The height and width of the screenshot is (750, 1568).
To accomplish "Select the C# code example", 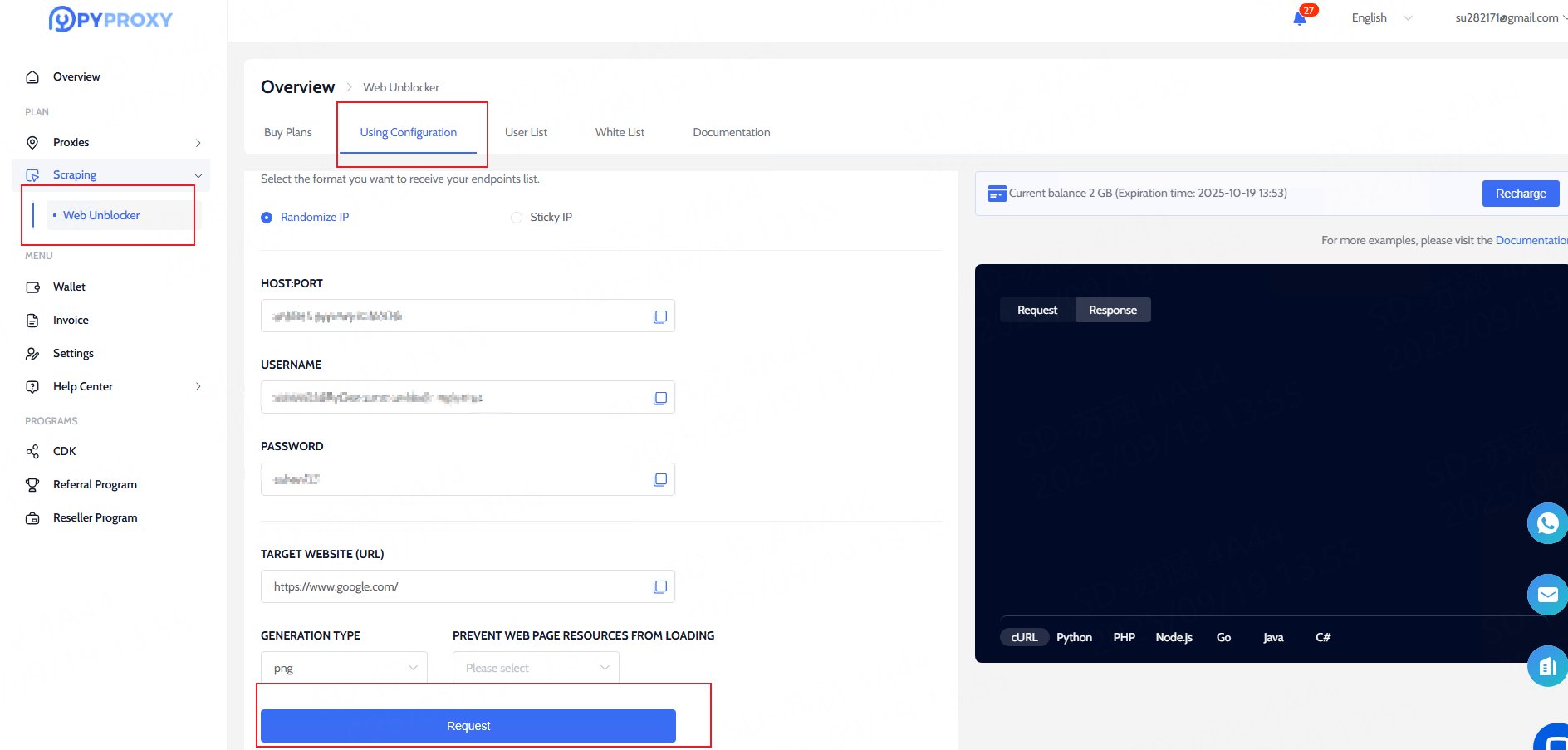I will point(1323,638).
